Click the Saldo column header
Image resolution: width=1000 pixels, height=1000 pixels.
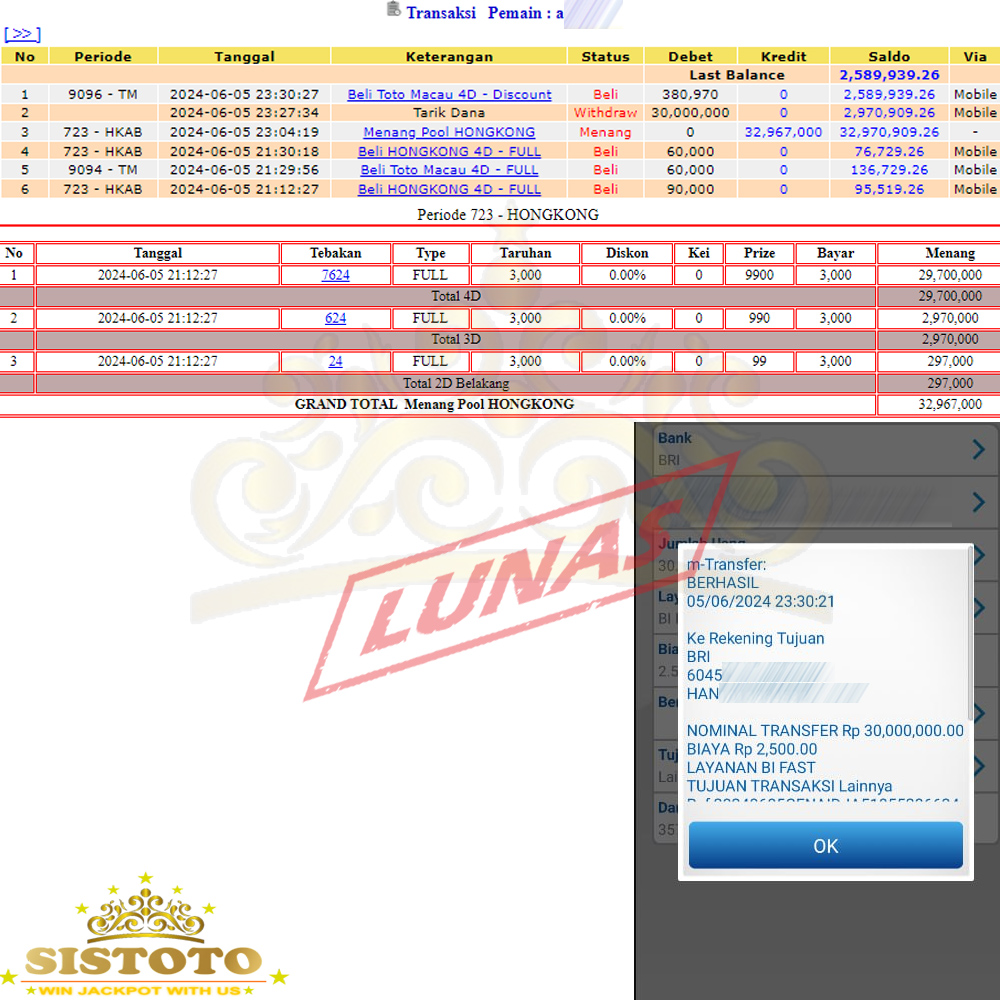[x=889, y=57]
